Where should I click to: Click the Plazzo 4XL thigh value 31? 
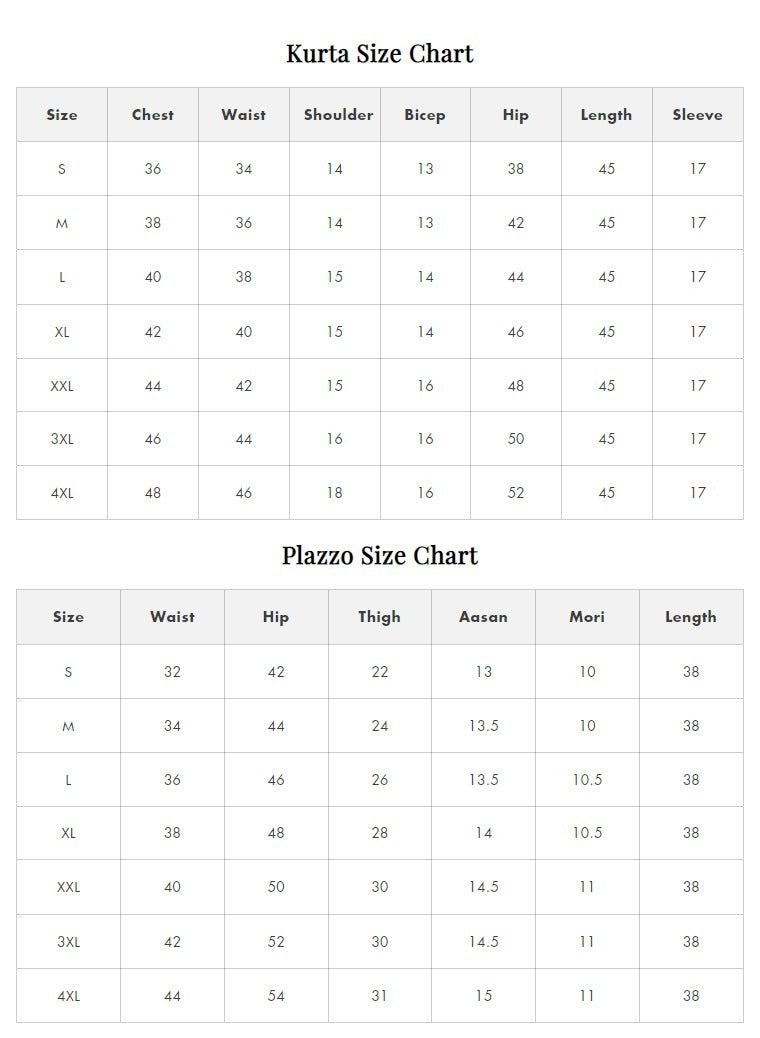coord(379,996)
